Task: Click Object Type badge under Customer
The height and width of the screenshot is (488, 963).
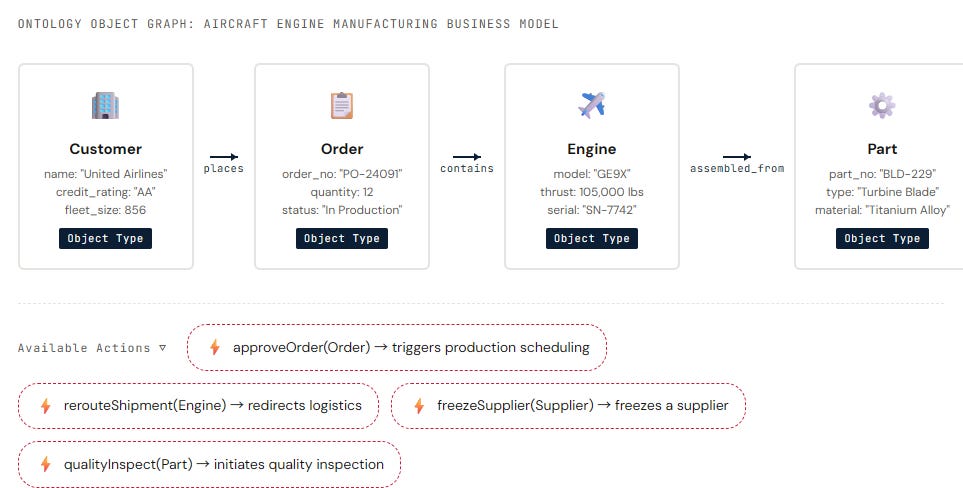Action: 105,238
